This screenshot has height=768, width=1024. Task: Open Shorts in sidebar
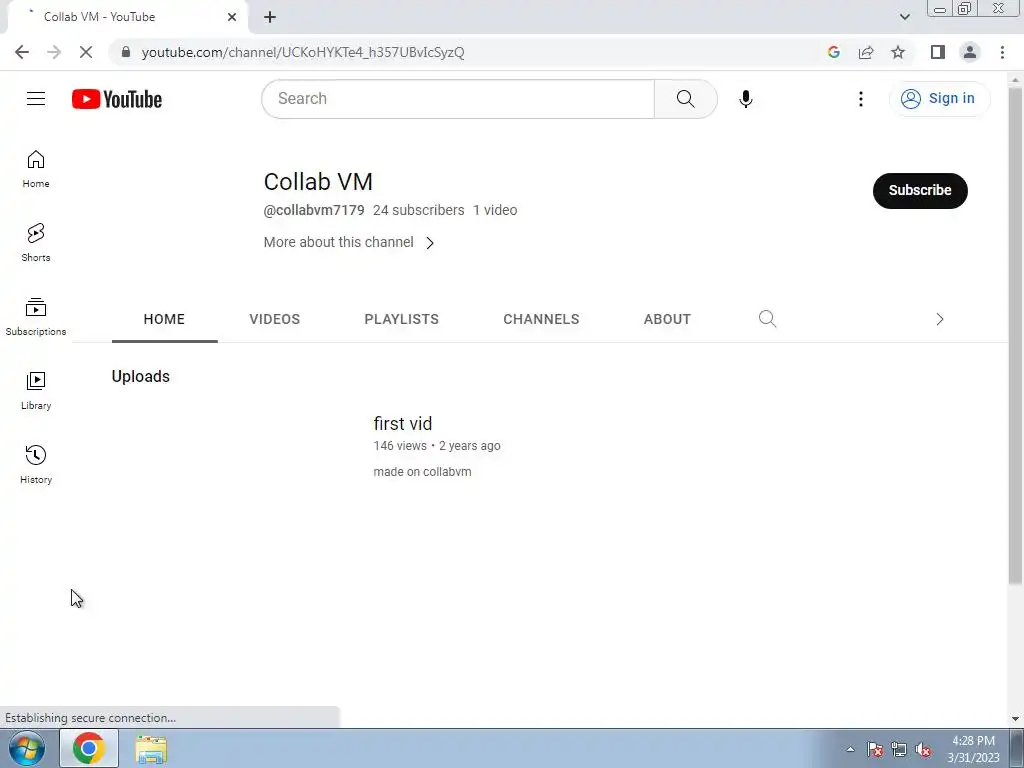[x=36, y=242]
